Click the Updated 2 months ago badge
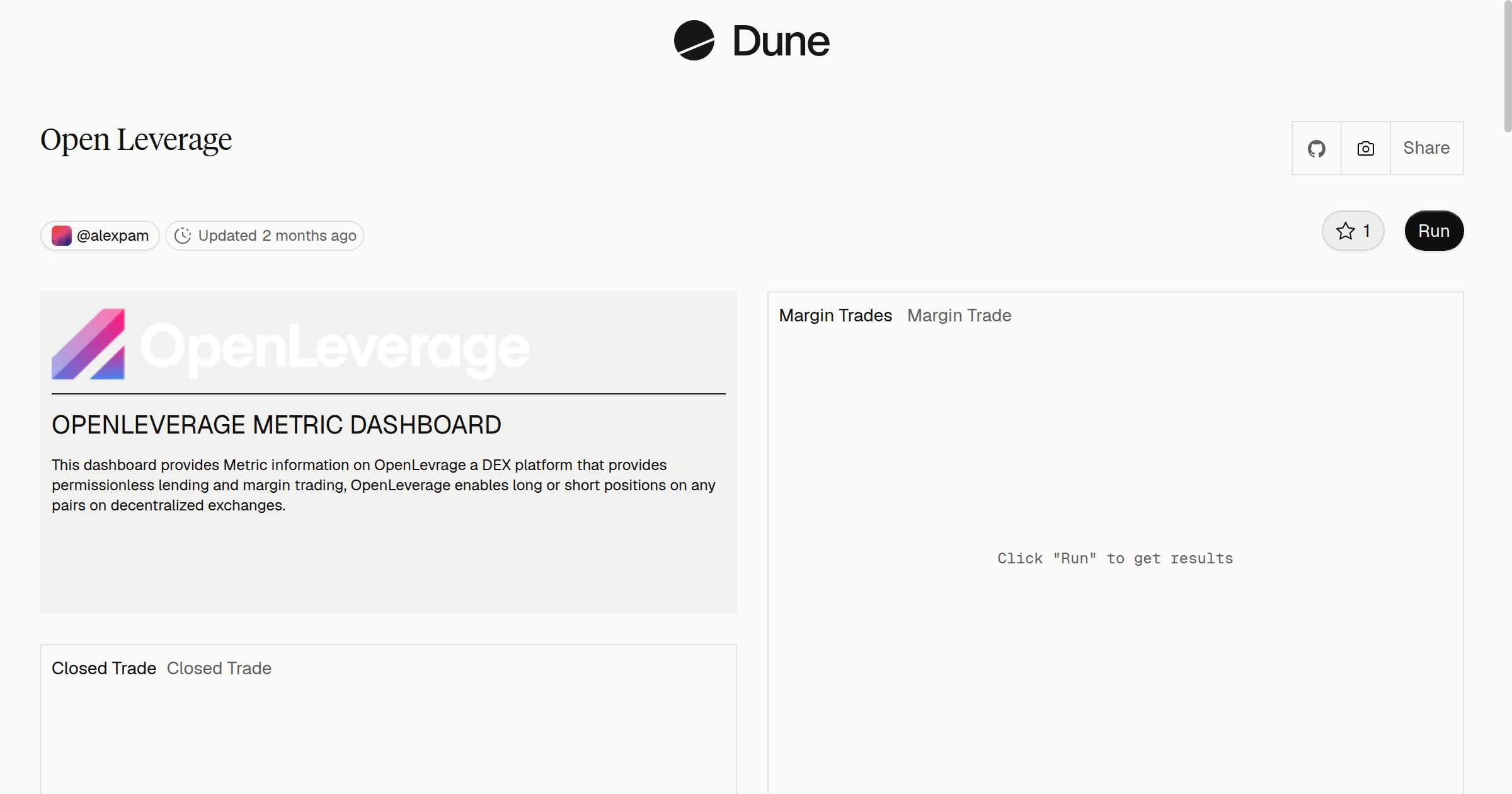This screenshot has width=1512, height=794. [265, 236]
